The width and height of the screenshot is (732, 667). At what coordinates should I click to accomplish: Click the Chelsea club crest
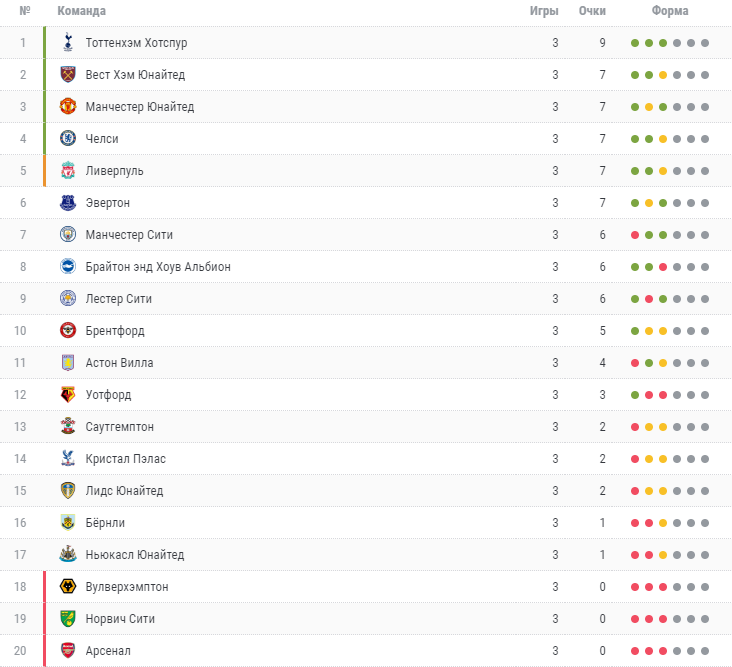point(68,139)
